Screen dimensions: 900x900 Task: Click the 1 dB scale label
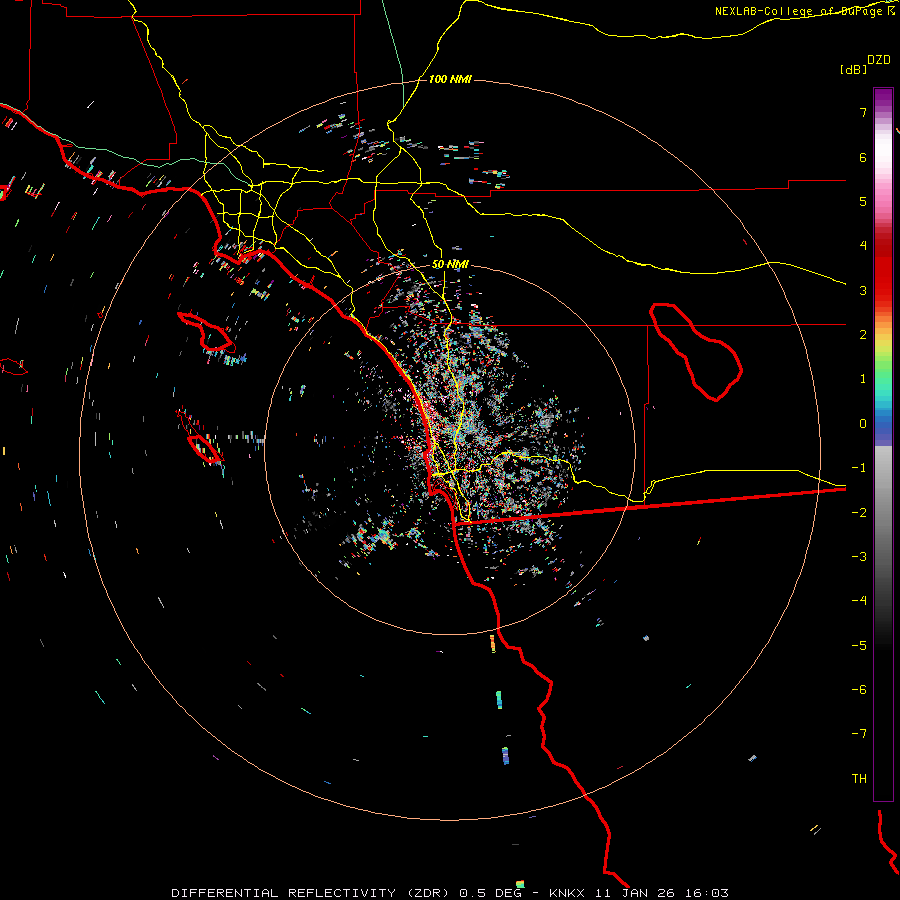point(863,379)
